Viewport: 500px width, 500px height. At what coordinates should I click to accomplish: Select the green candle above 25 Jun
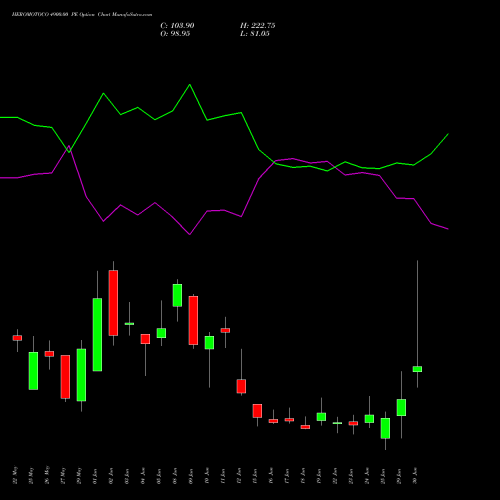[x=385, y=428]
